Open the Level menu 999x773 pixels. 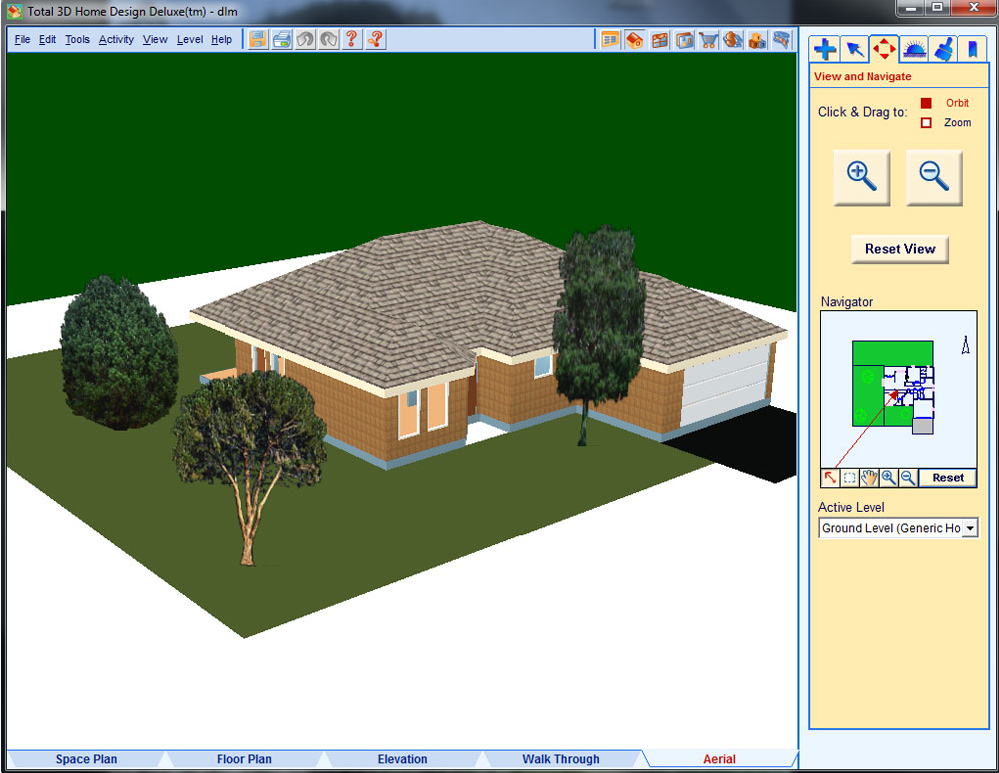coord(189,40)
